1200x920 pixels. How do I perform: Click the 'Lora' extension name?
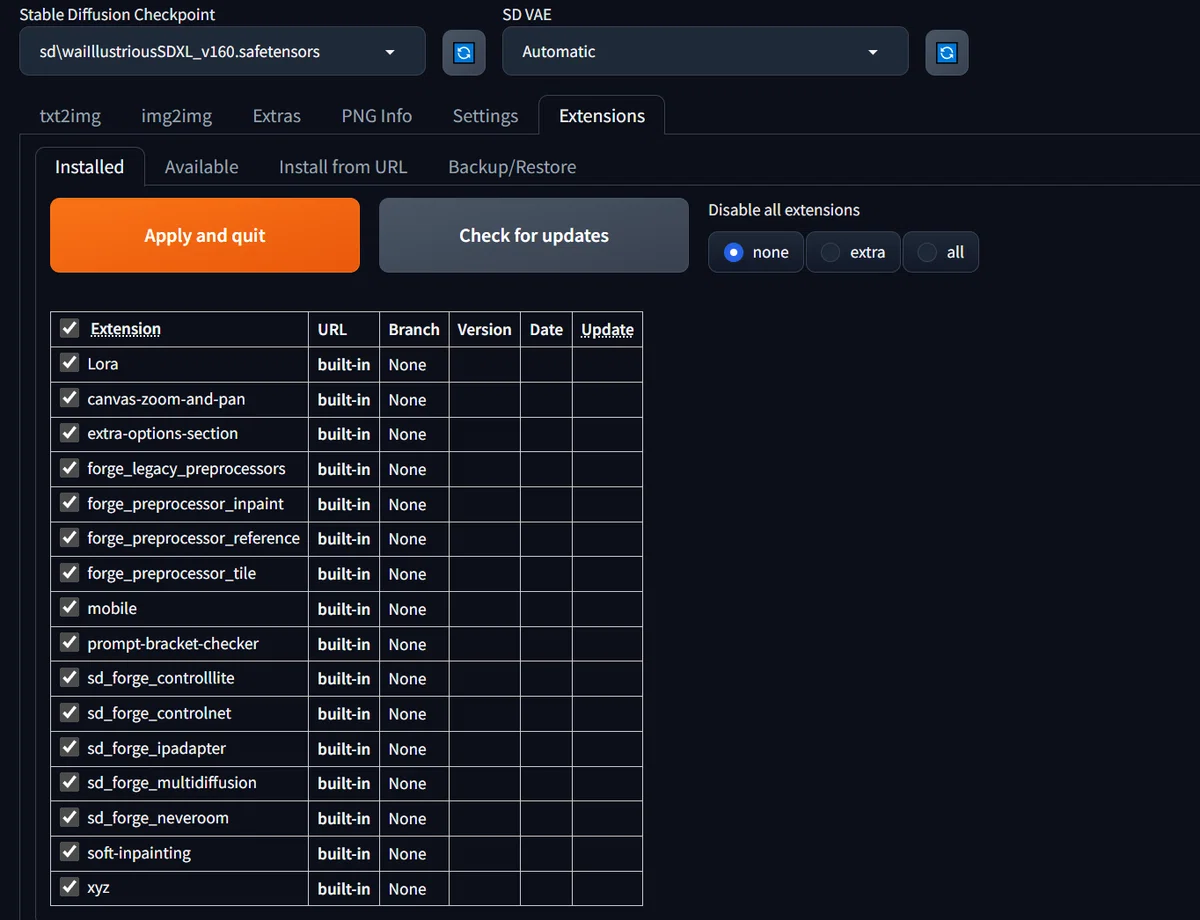click(103, 364)
